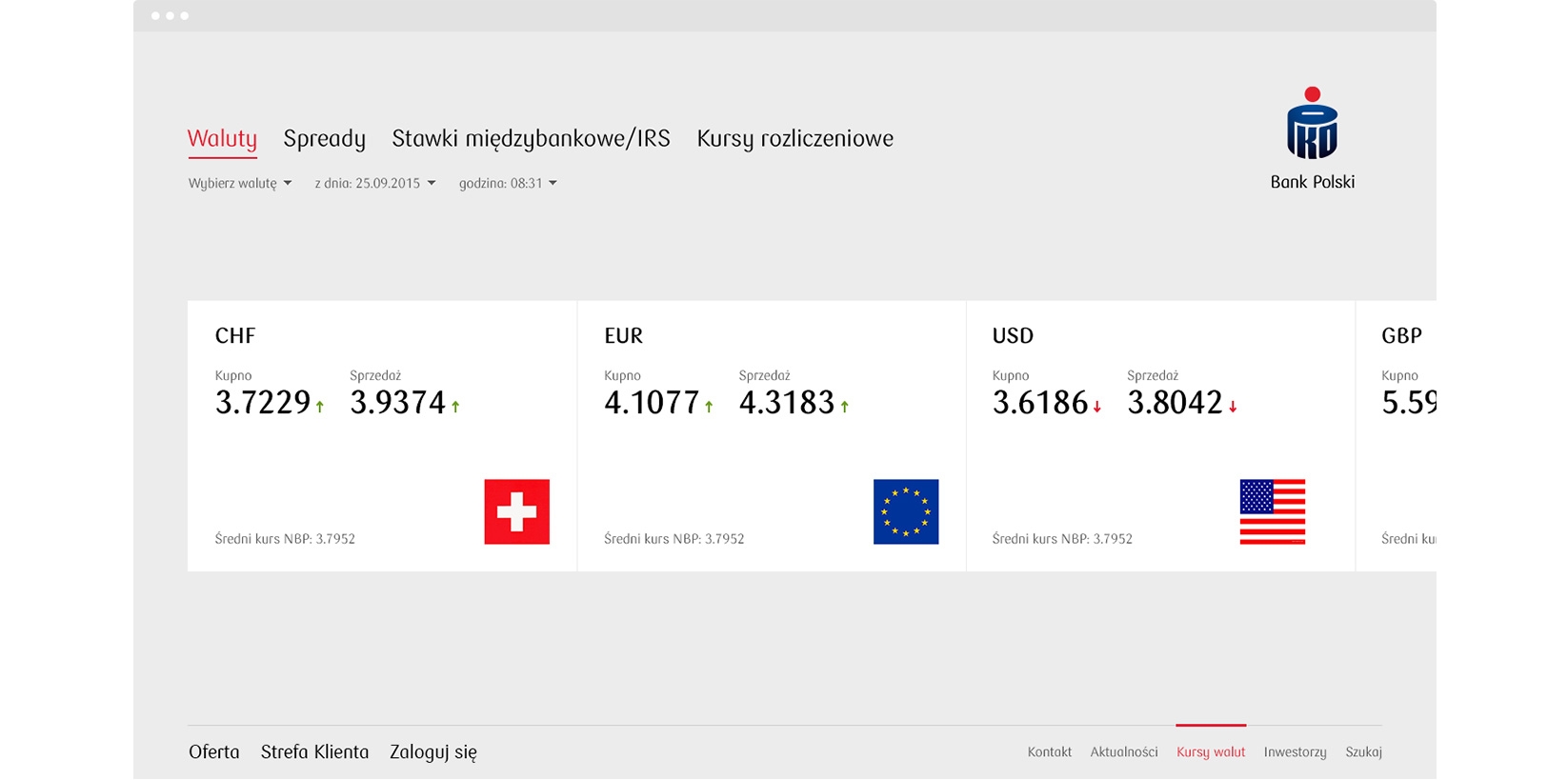Image resolution: width=1568 pixels, height=780 pixels.
Task: Click green up arrow next to 4.1077
Action: tap(709, 407)
